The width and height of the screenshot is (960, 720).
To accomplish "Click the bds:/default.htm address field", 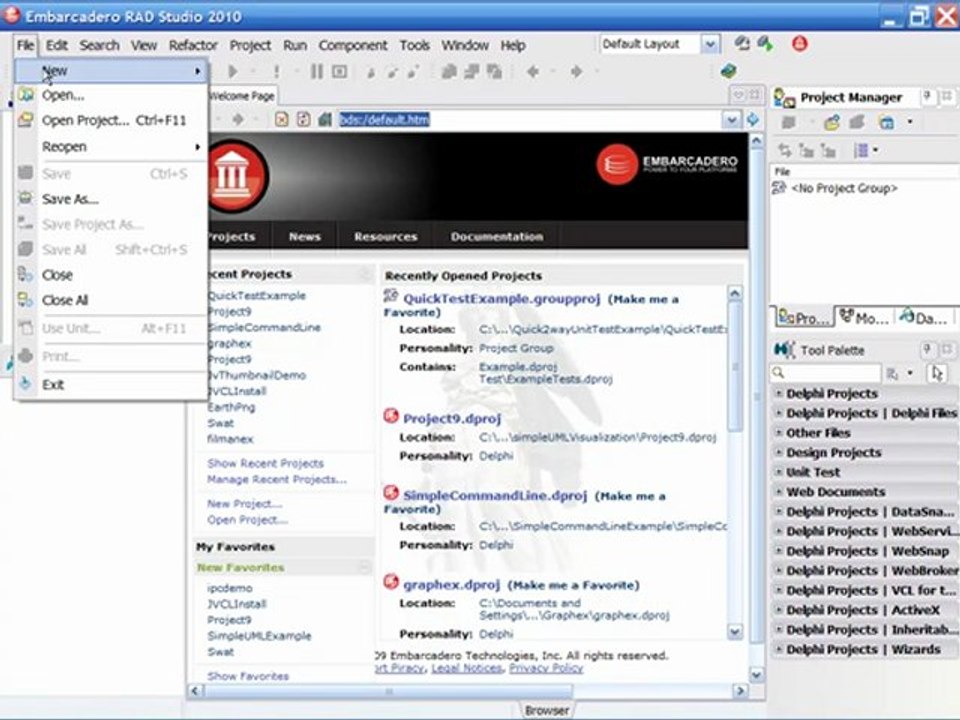I will pyautogui.click(x=530, y=119).
